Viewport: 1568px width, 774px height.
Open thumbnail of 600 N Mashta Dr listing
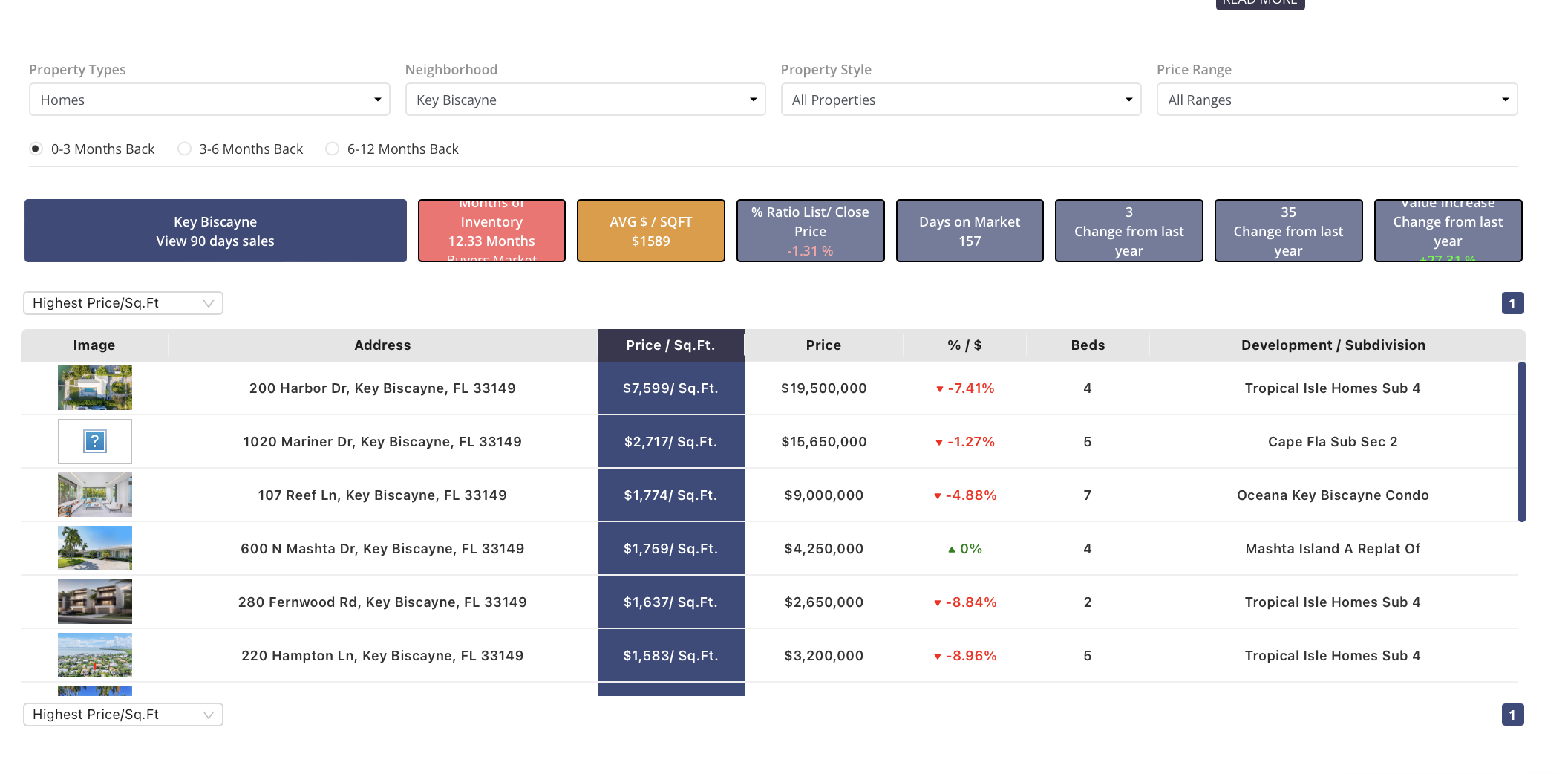(95, 548)
